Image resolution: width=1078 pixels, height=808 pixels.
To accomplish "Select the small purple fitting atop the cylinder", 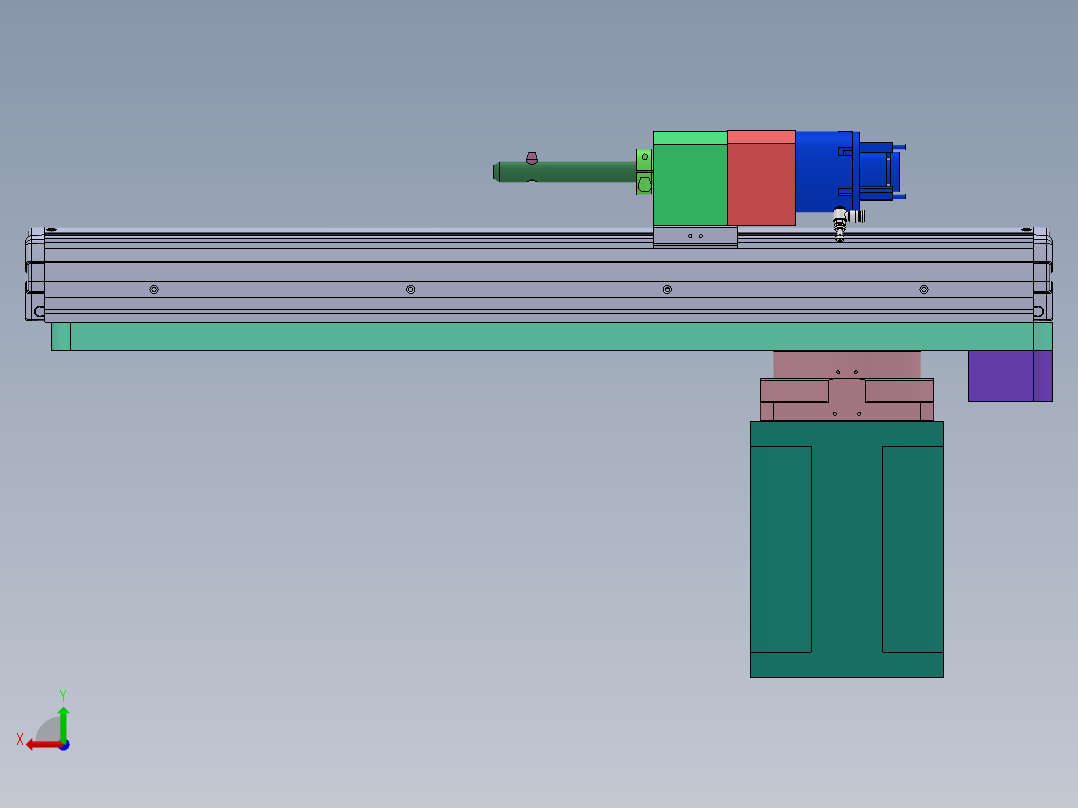I will [x=531, y=158].
